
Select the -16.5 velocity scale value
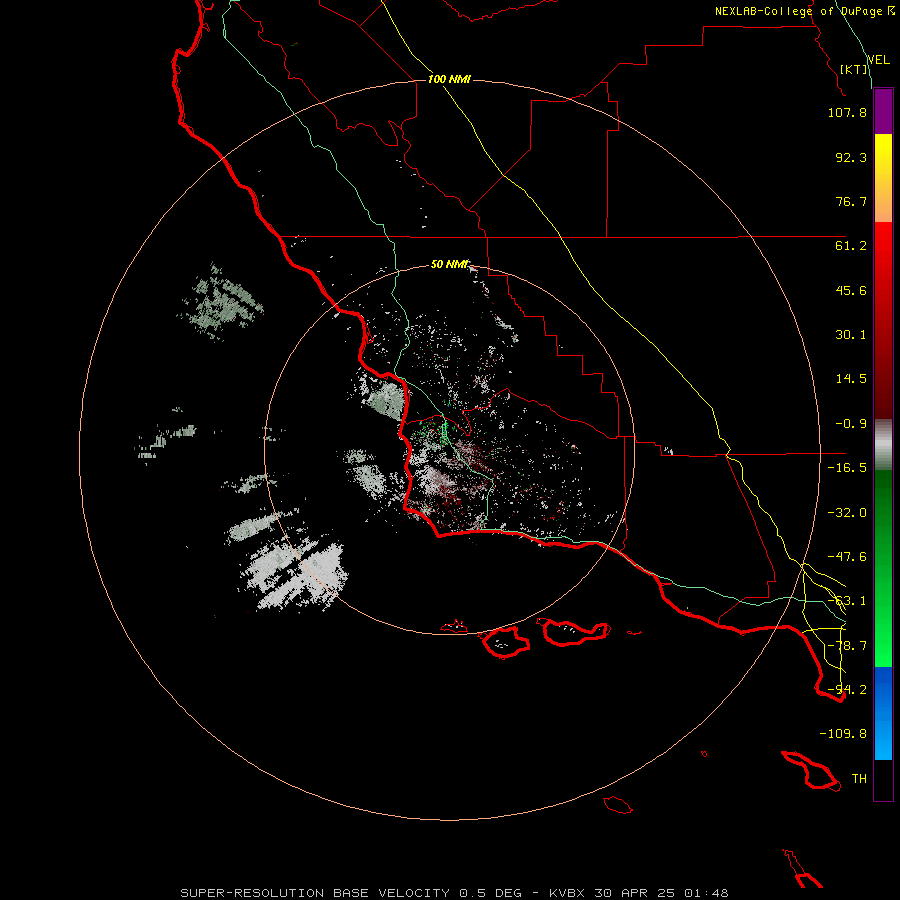(x=847, y=468)
